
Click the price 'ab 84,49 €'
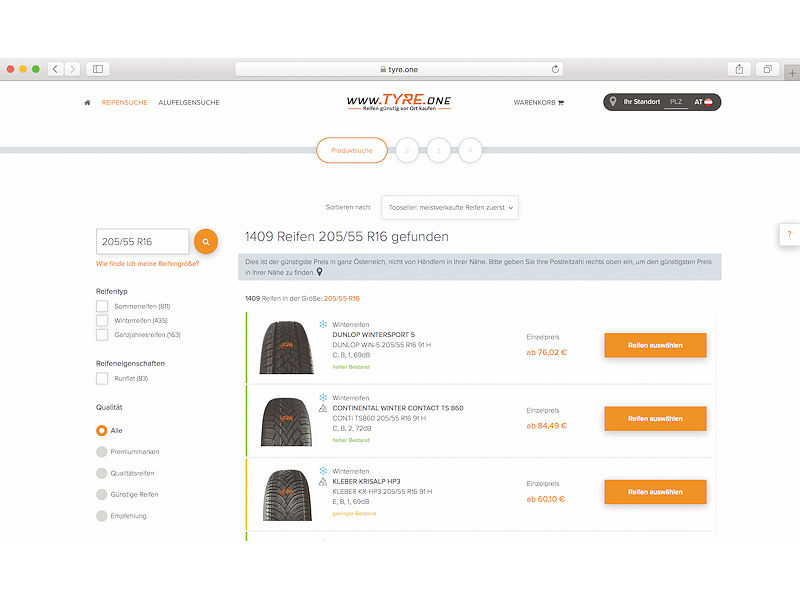click(546, 426)
